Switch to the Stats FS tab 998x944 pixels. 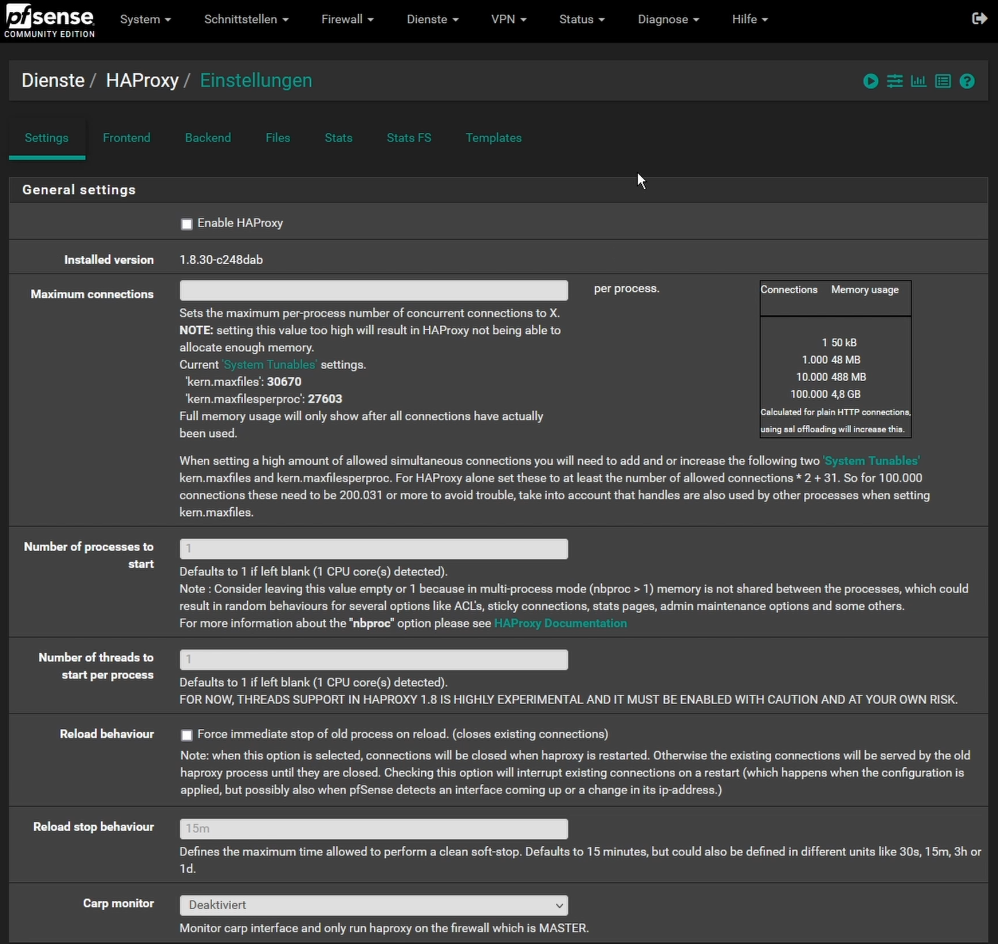click(409, 137)
